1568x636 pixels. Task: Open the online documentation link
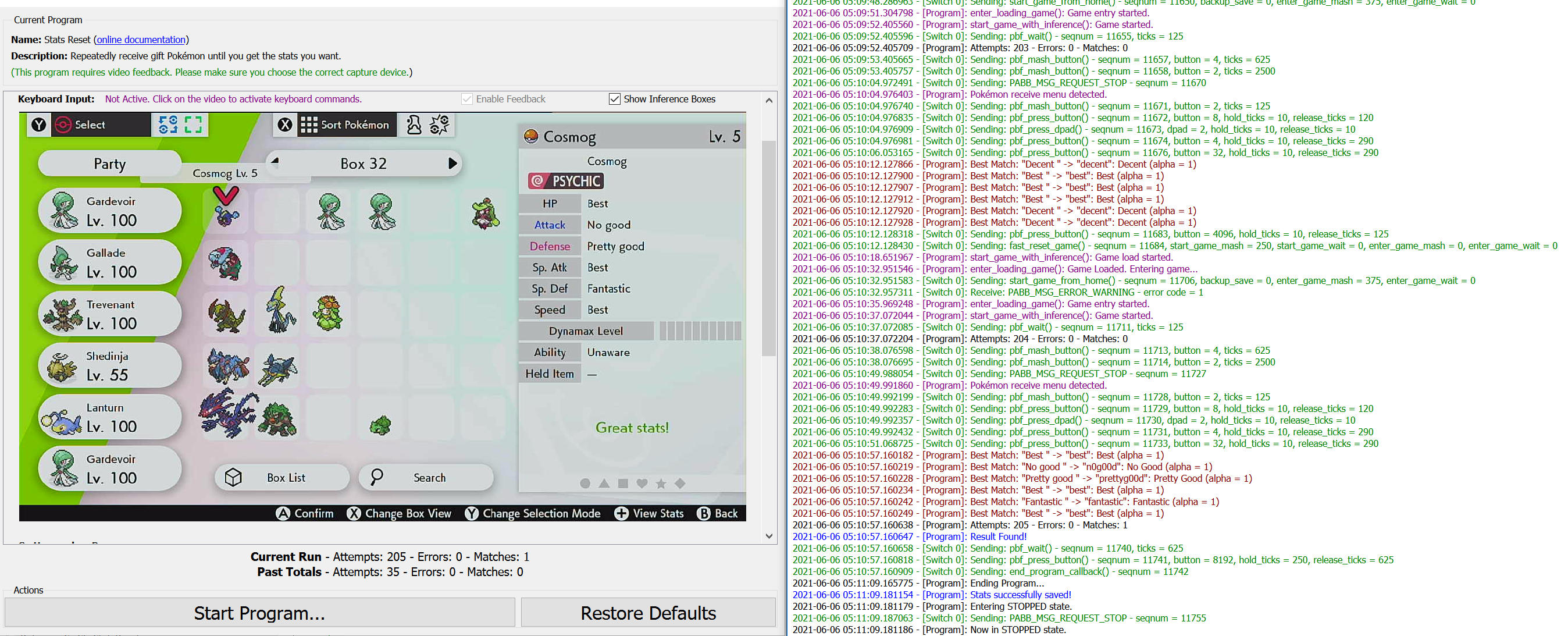[141, 40]
